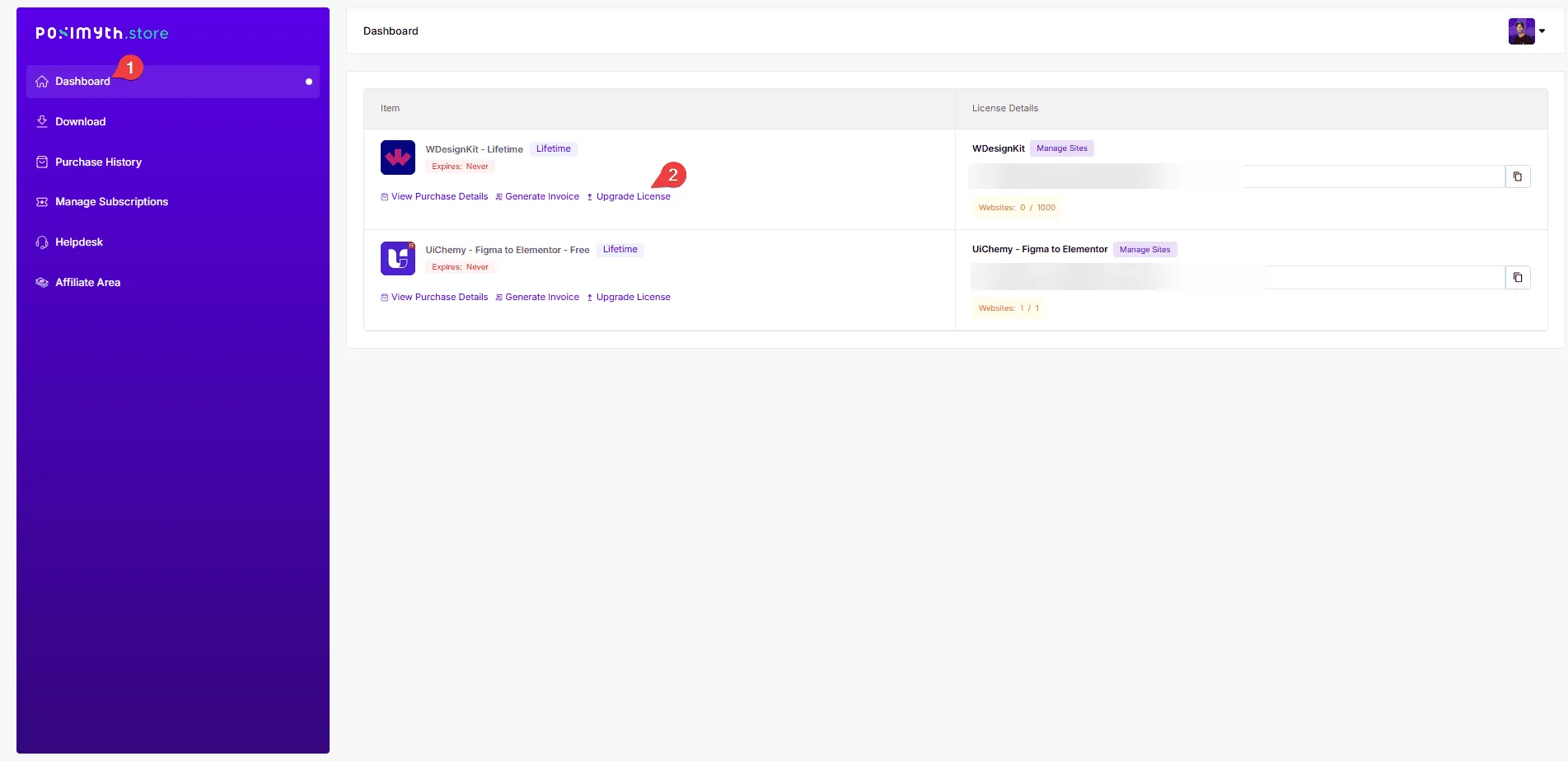Click the WDesignKit license key field
The width and height of the screenshot is (1568, 761).
click(1236, 176)
